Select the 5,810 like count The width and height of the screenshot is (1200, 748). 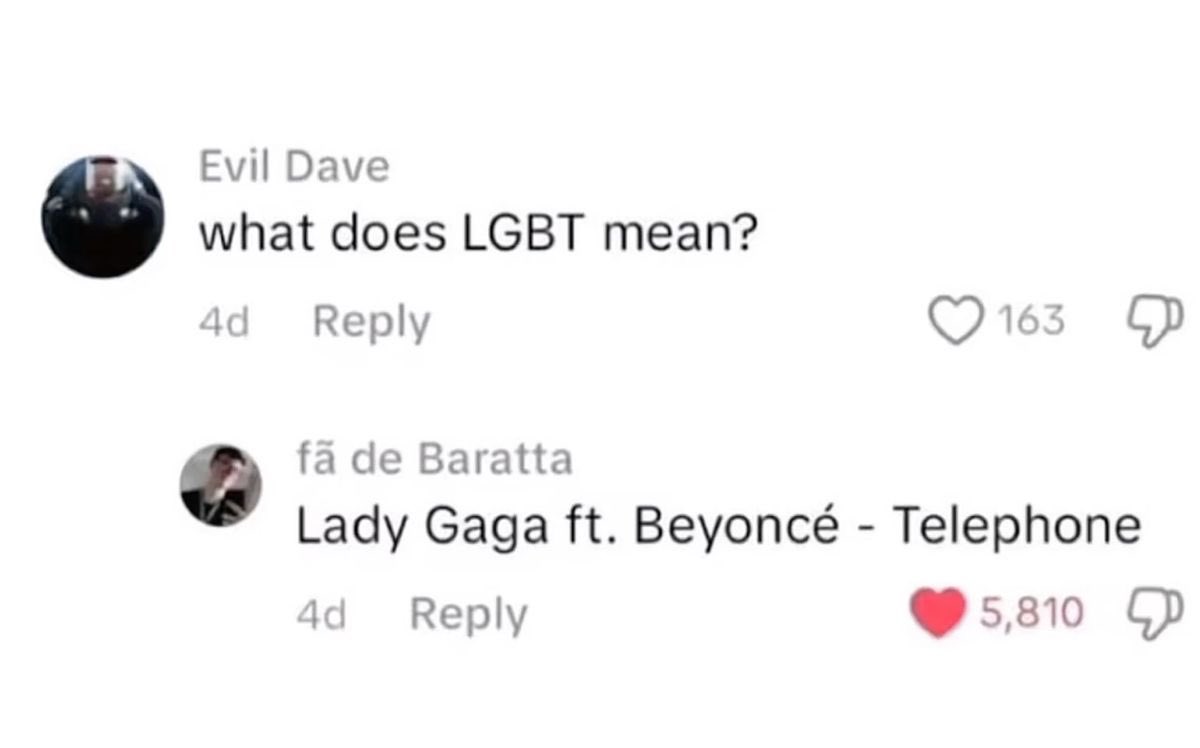1031,612
